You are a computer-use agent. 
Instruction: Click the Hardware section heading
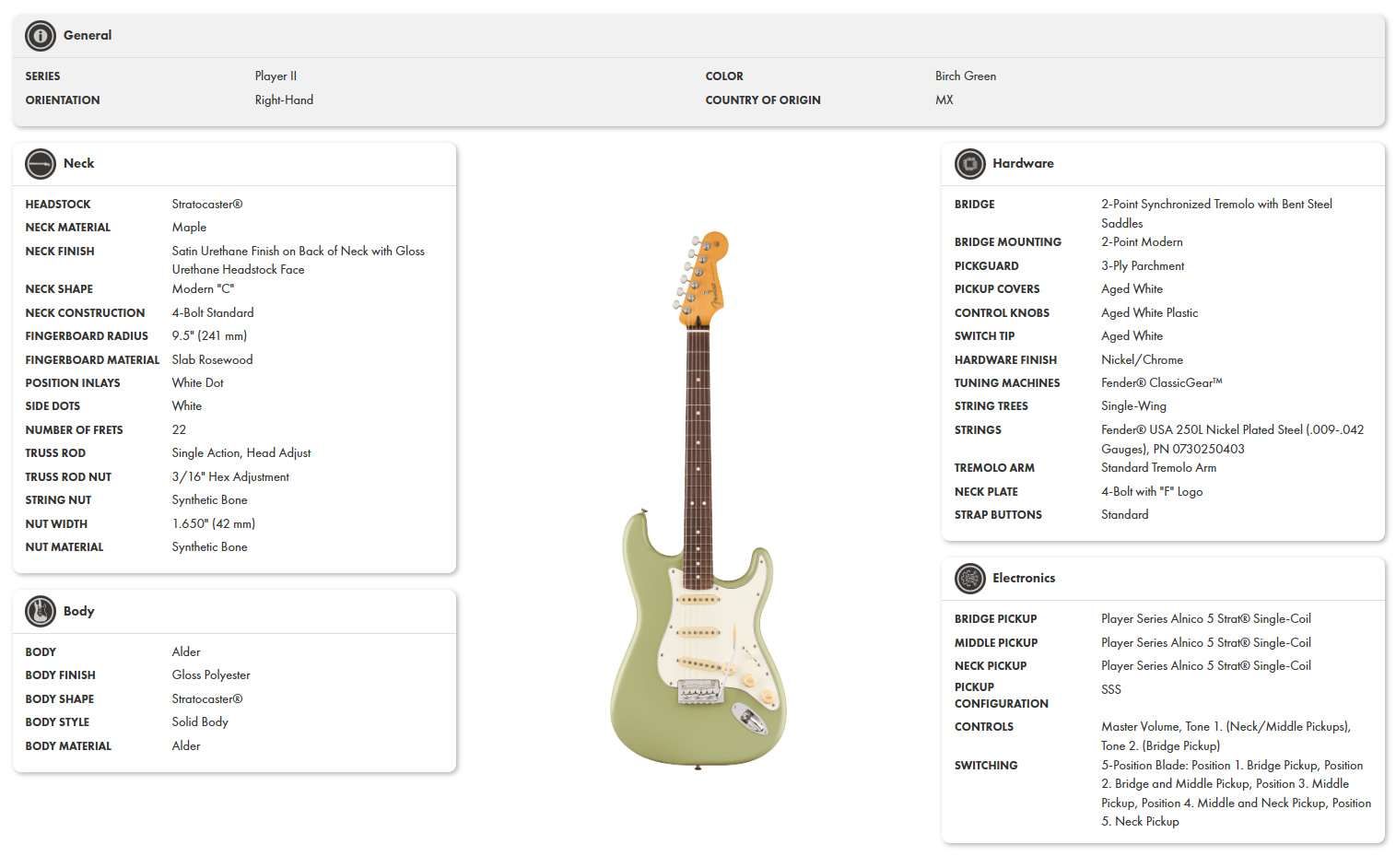point(1023,163)
